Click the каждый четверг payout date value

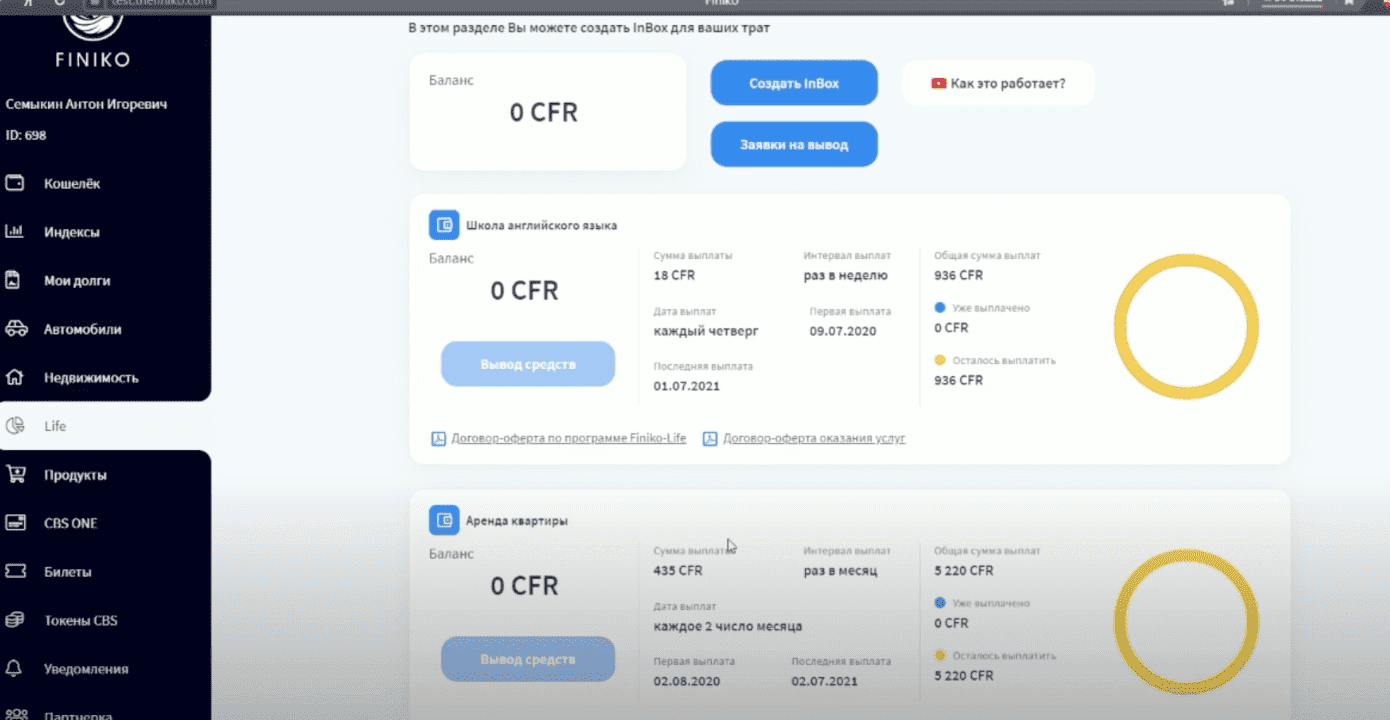pos(706,330)
